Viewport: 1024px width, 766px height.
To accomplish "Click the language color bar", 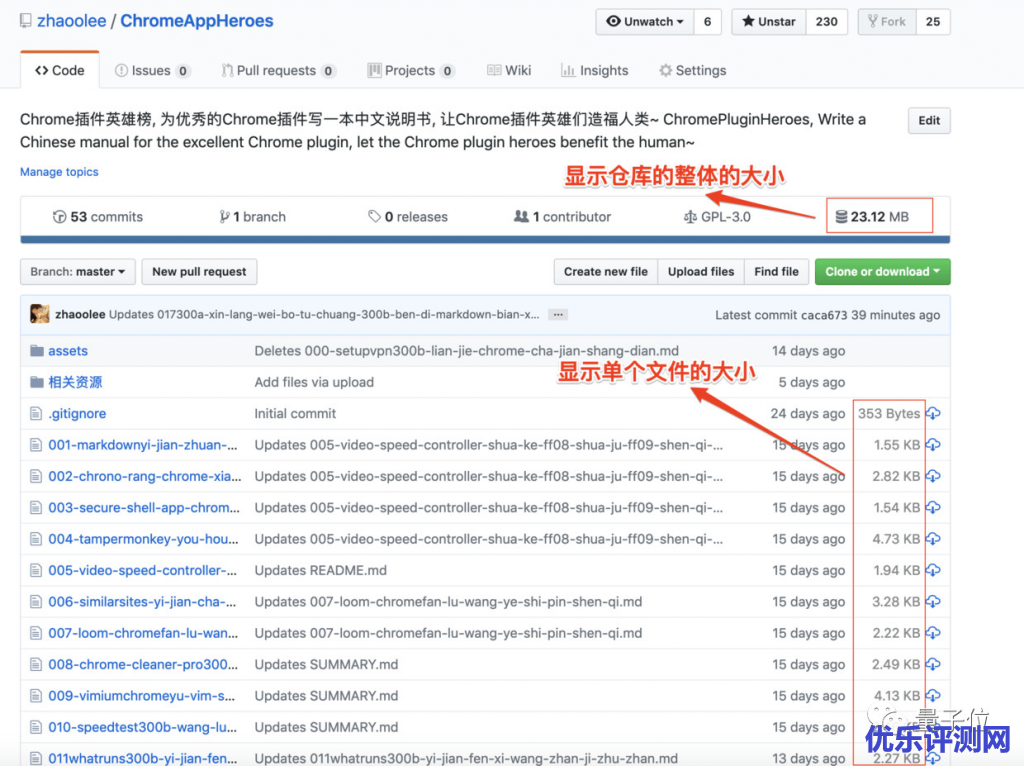I will (x=485, y=240).
